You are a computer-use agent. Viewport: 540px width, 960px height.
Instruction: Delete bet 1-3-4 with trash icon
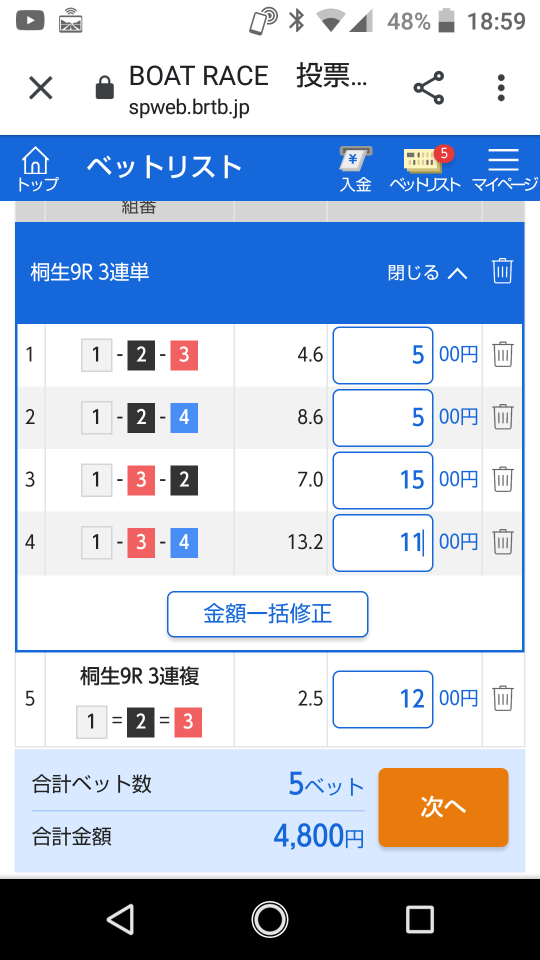(x=503, y=542)
